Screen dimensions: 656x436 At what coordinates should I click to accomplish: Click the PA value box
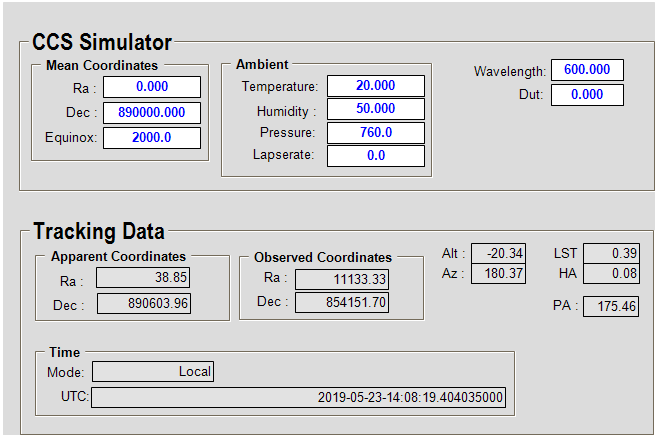tap(611, 306)
